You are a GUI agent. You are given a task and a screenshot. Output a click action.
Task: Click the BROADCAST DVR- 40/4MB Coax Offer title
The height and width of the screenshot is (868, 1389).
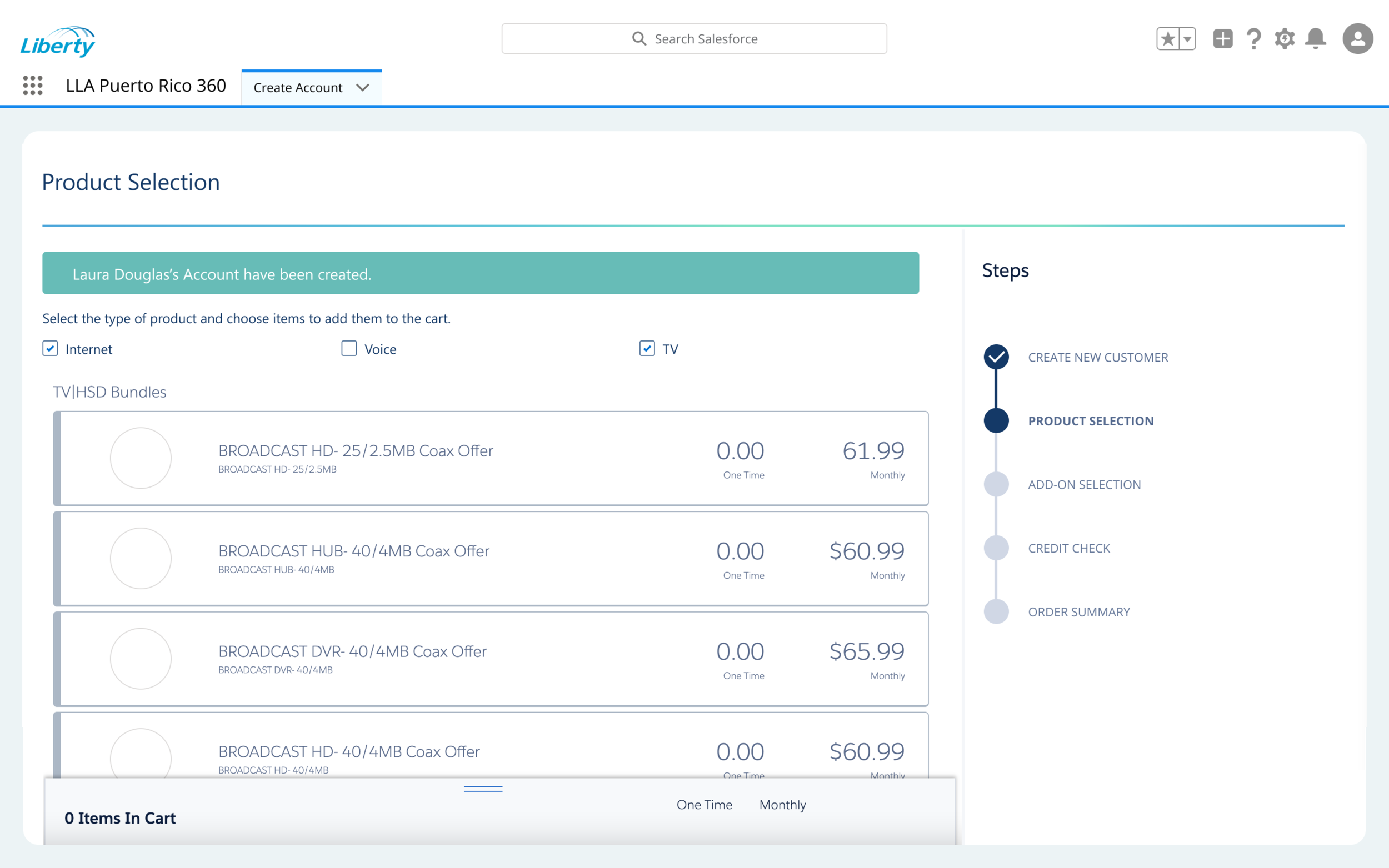353,651
